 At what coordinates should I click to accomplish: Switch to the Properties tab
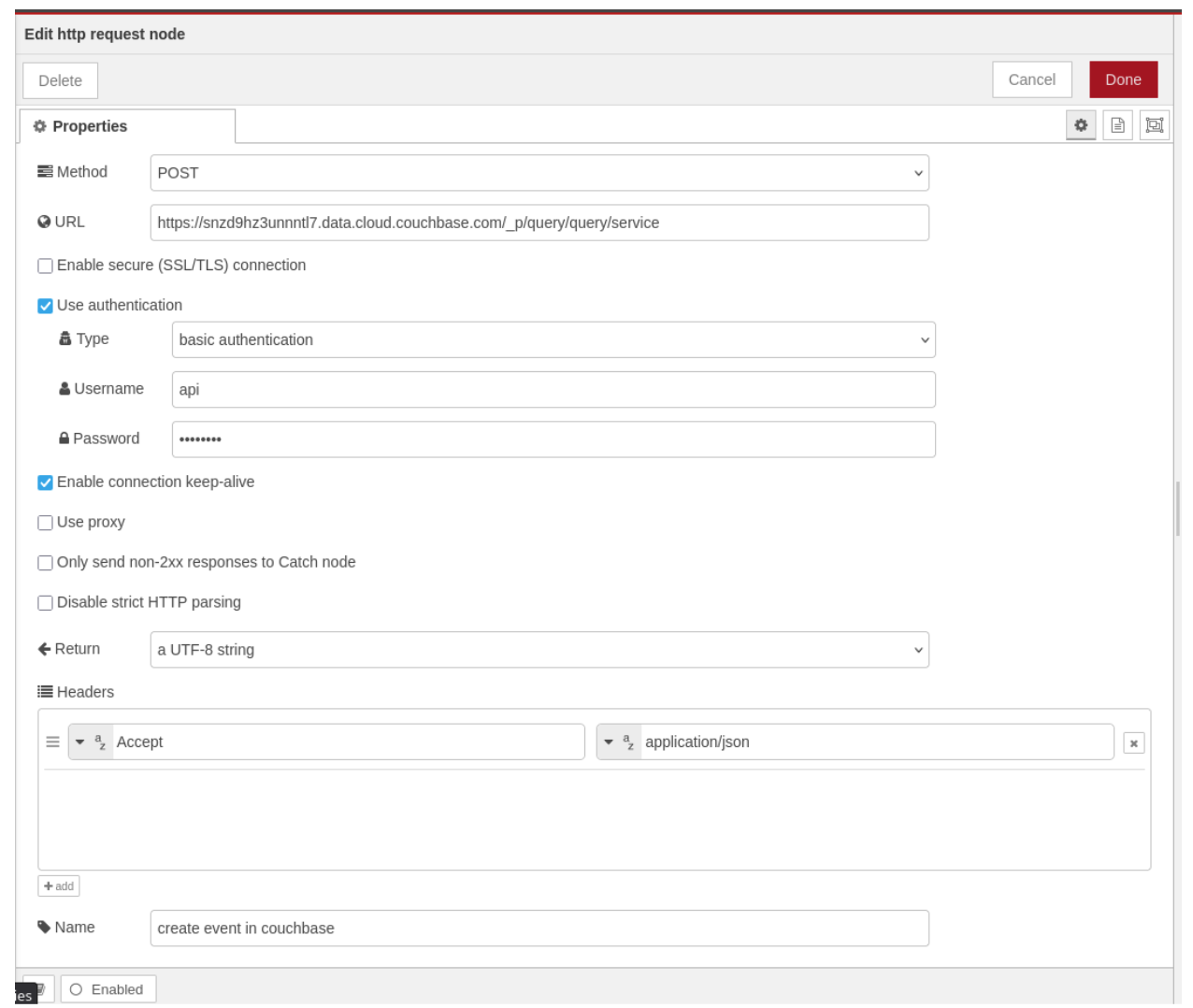(x=126, y=126)
